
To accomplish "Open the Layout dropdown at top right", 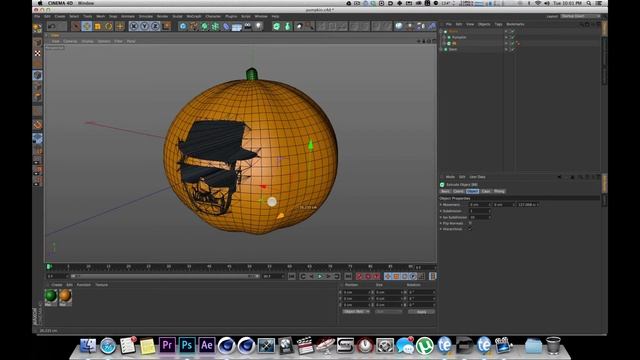I will pyautogui.click(x=580, y=16).
